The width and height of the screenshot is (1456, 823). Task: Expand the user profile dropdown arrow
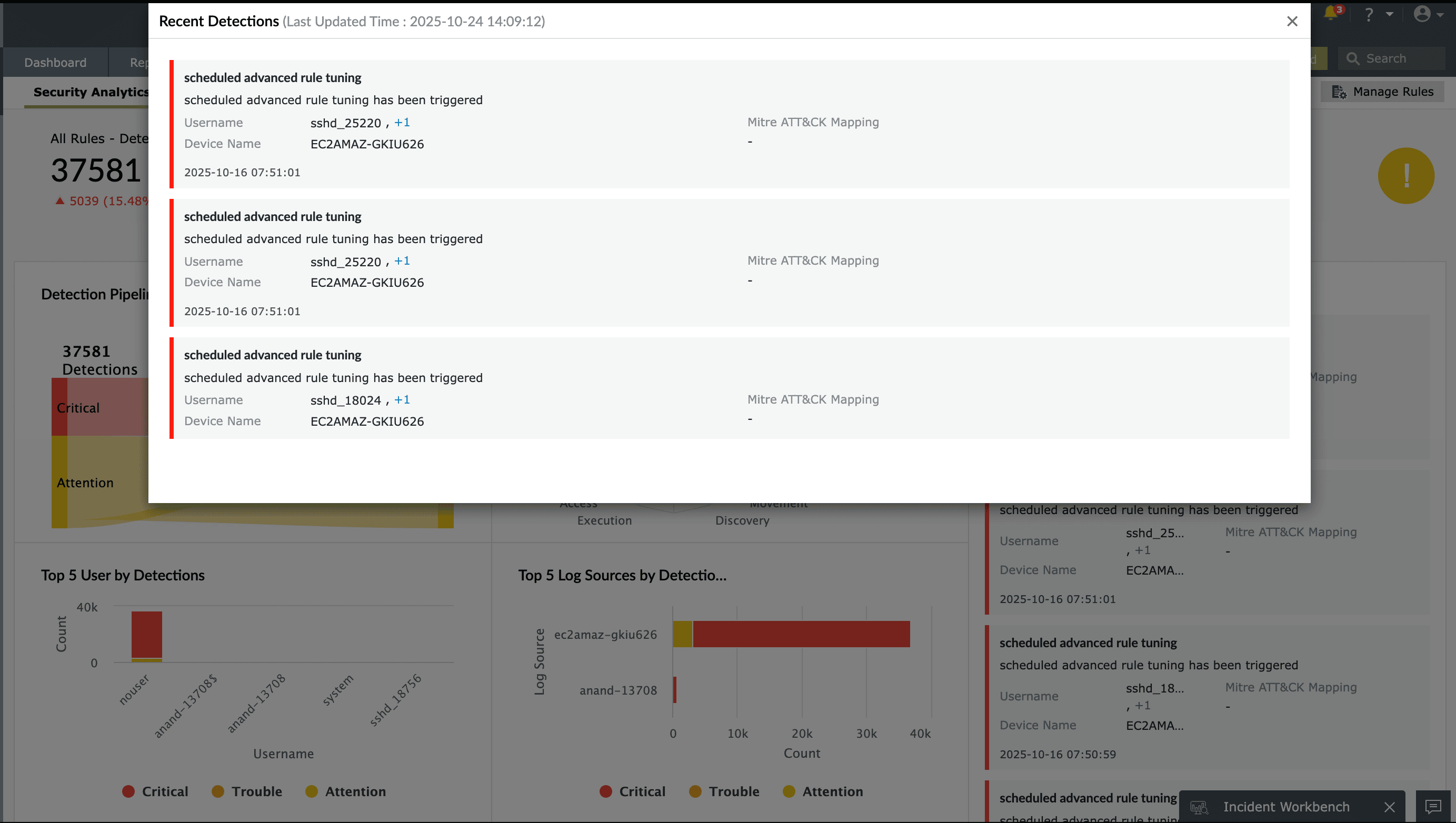pyautogui.click(x=1443, y=15)
